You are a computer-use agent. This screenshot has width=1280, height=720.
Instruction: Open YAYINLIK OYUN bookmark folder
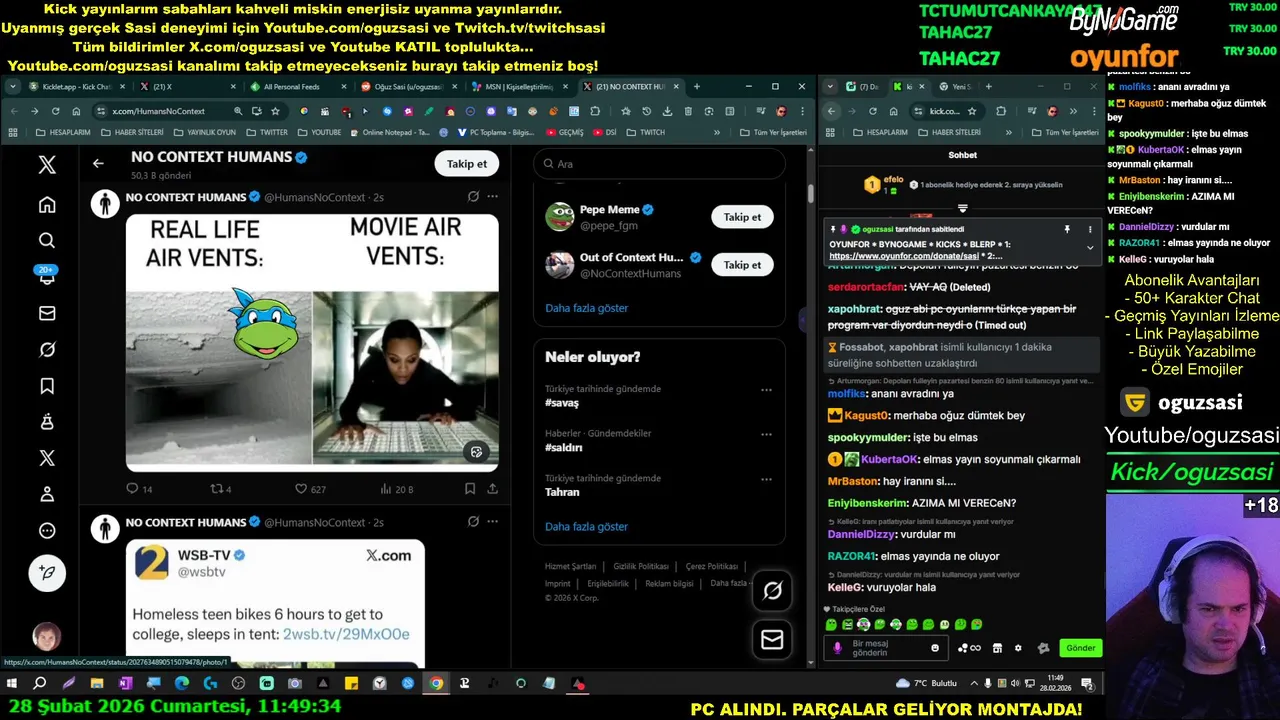205,132
